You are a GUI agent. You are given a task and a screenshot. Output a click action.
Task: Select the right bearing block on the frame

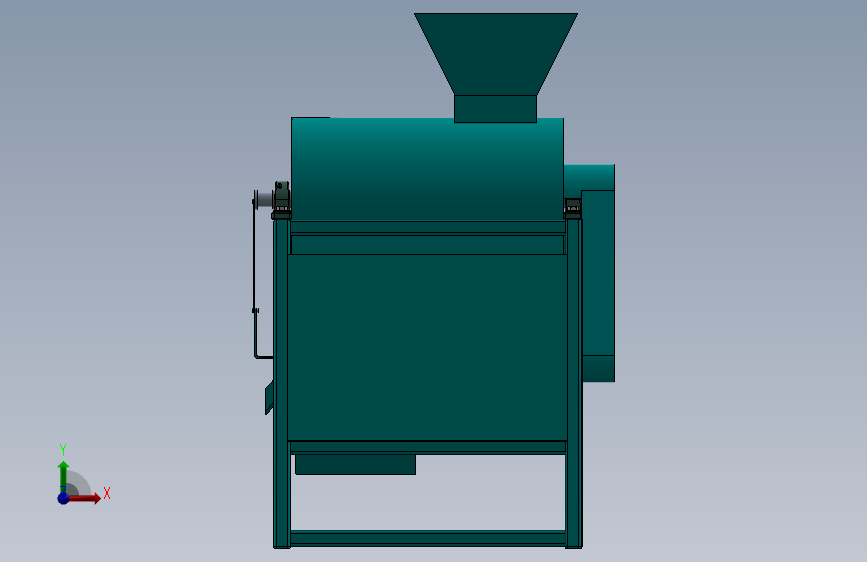coord(572,208)
